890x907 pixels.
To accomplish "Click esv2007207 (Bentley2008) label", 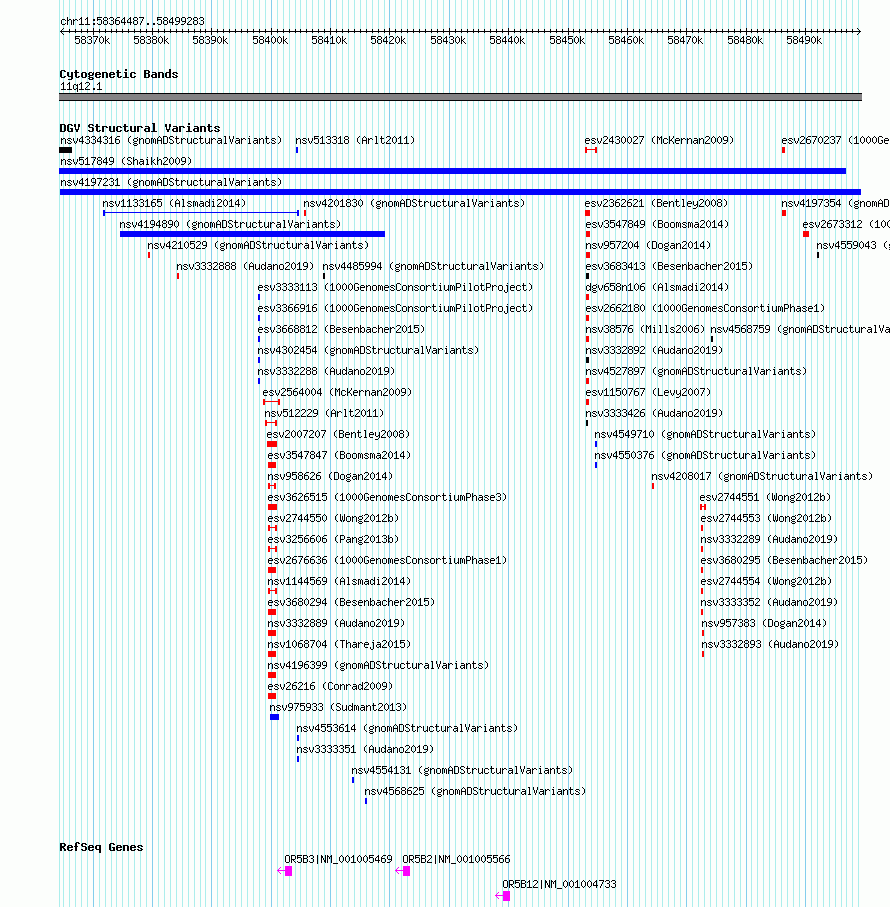I will [338, 434].
